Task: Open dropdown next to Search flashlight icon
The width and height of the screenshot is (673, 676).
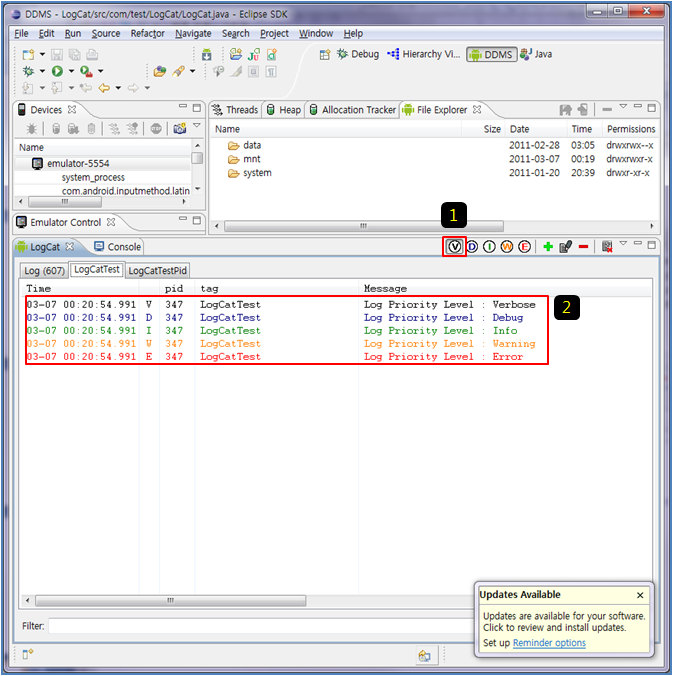Action: click(x=192, y=71)
